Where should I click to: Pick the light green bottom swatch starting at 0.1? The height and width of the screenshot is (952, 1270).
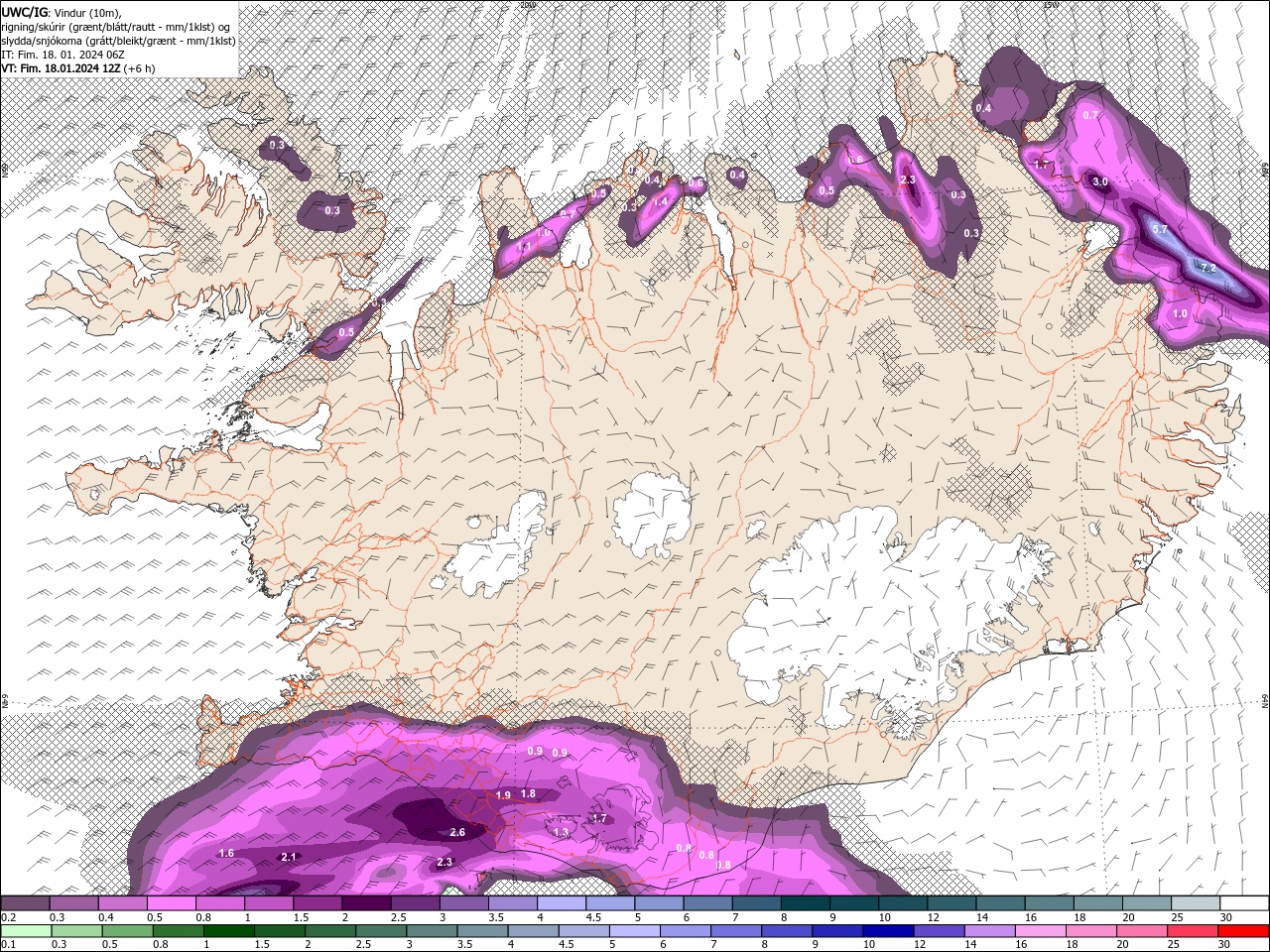click(x=25, y=931)
